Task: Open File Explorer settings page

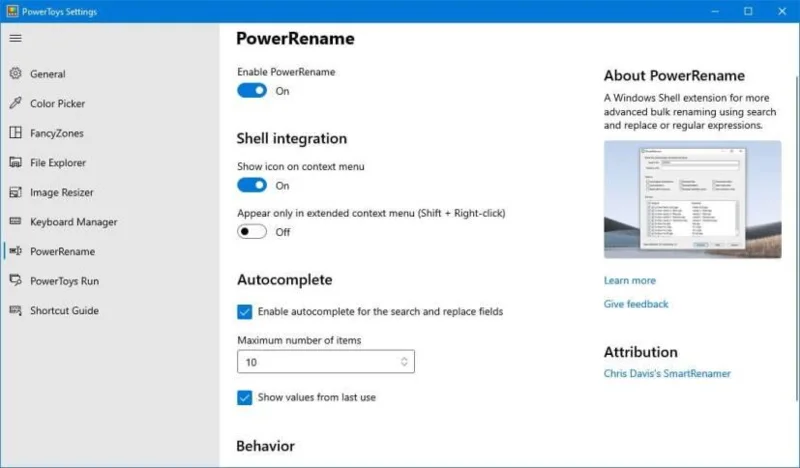Action: (58, 163)
